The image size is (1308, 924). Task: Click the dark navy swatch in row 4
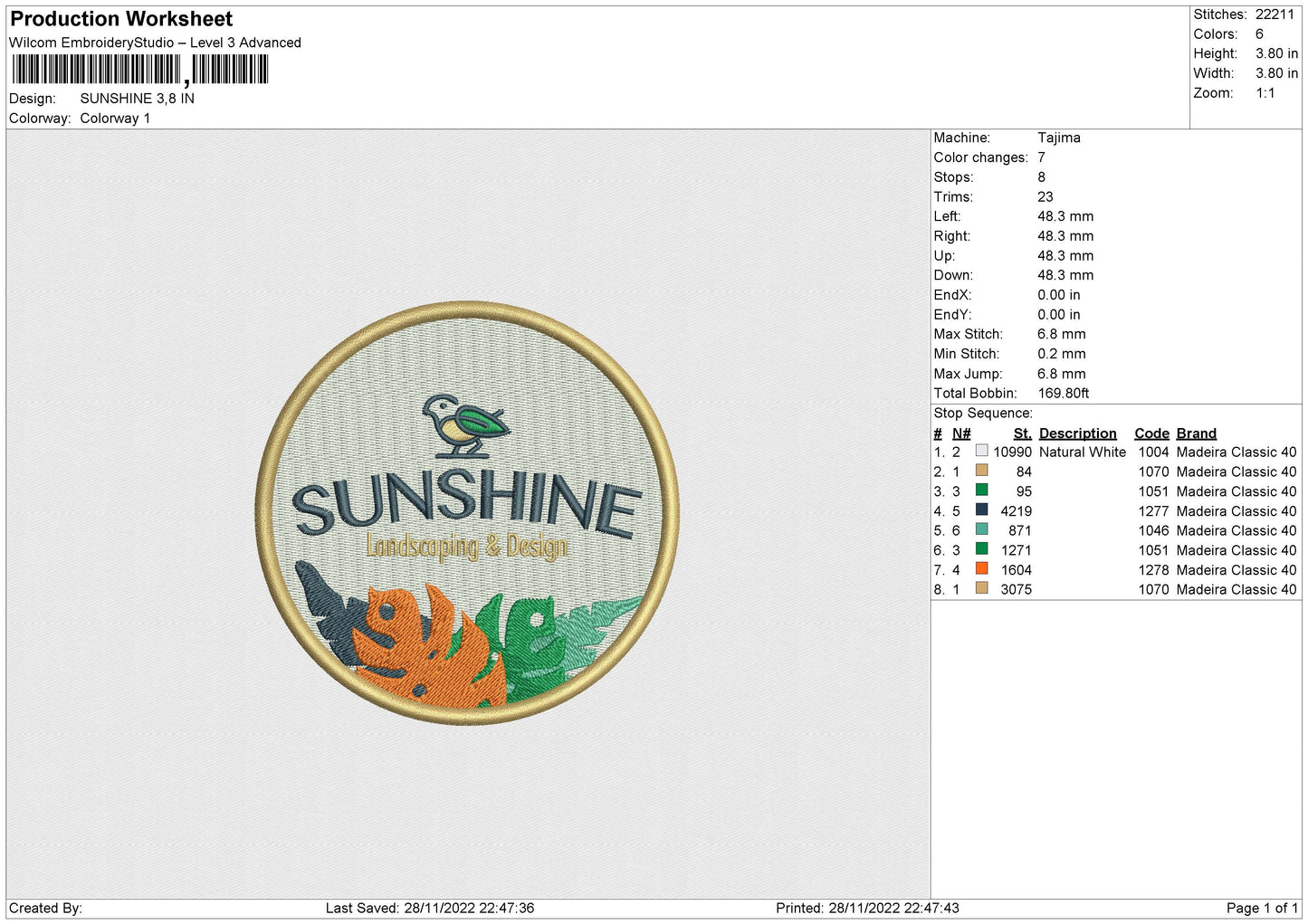pos(981,510)
